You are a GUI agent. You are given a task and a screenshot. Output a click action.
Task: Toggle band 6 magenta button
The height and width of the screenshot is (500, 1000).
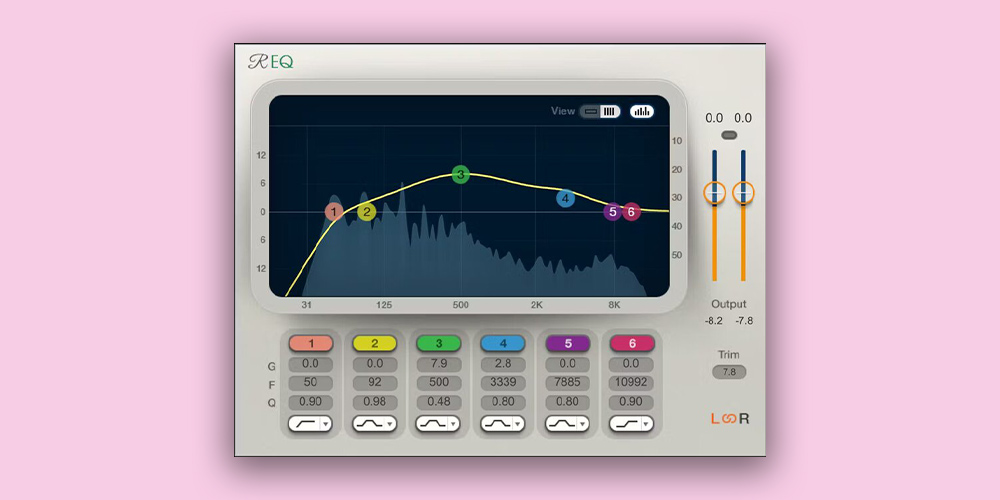(x=632, y=344)
